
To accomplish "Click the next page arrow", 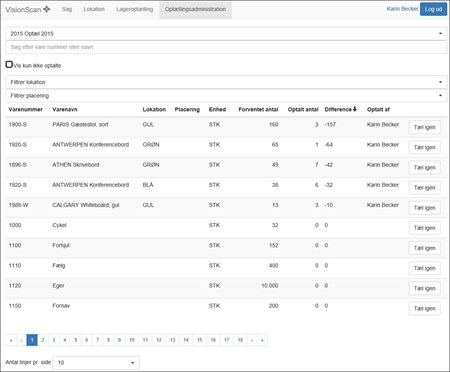I will [252, 340].
